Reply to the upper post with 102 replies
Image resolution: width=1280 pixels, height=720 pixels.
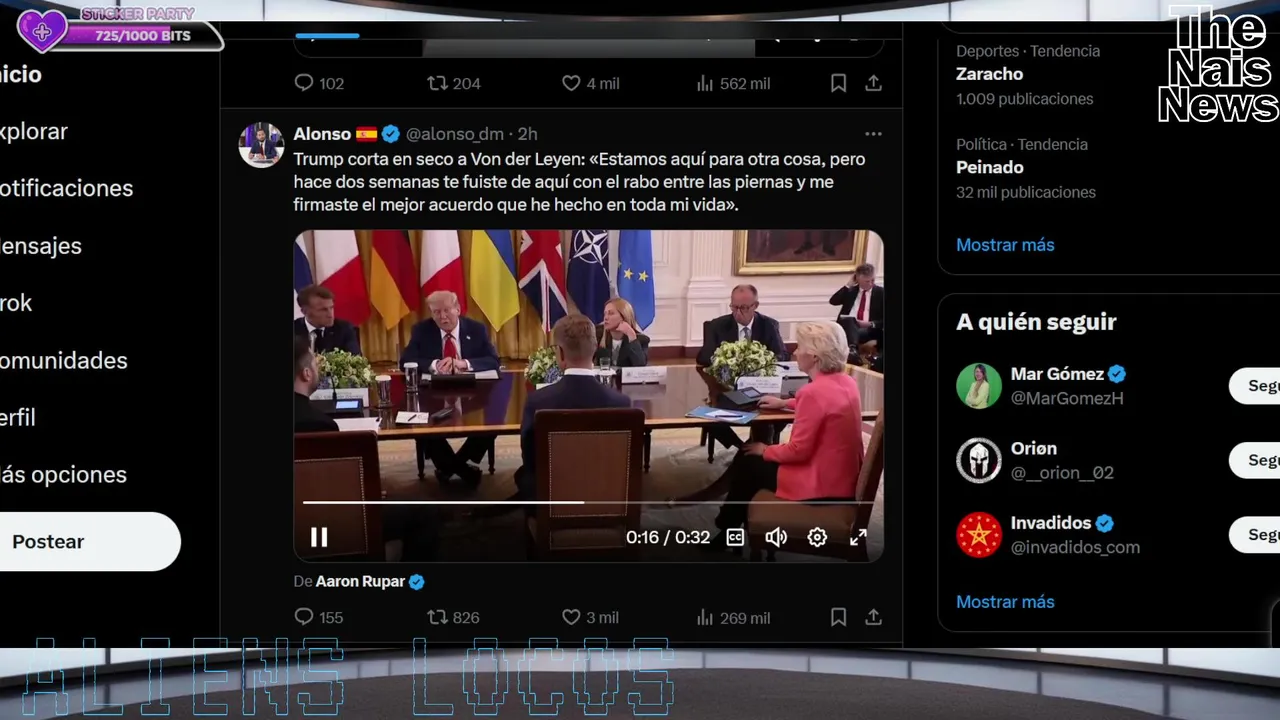point(319,84)
